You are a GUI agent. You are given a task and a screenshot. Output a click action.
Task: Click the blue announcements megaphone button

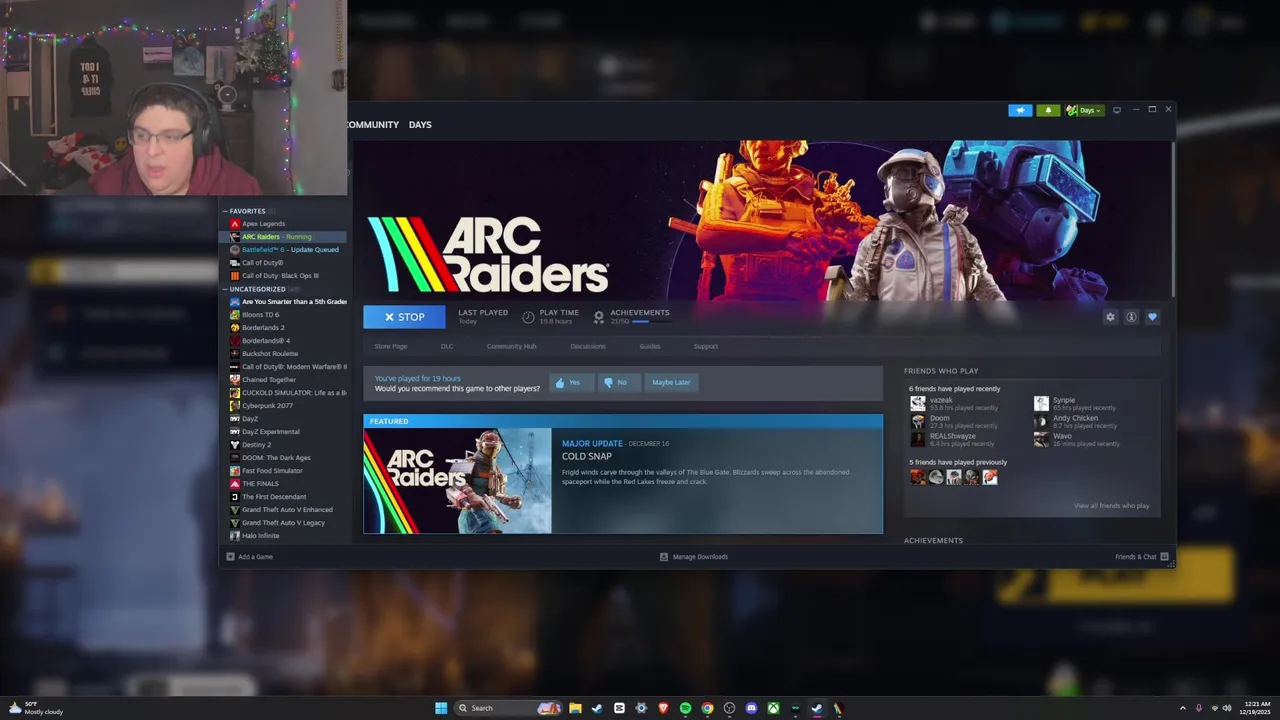click(1020, 110)
